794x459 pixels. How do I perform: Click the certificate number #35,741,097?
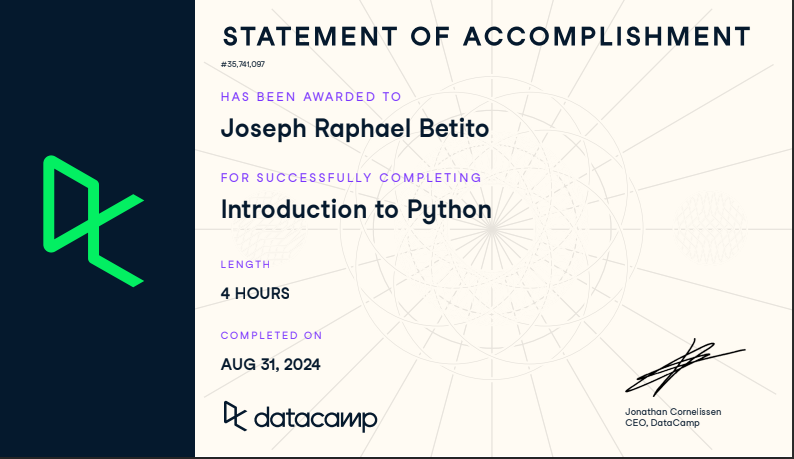pyautogui.click(x=243, y=64)
